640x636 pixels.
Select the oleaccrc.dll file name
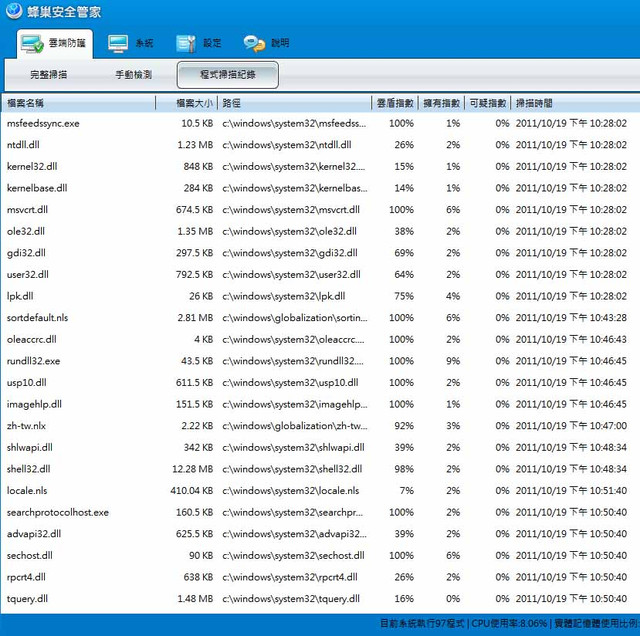(32, 340)
